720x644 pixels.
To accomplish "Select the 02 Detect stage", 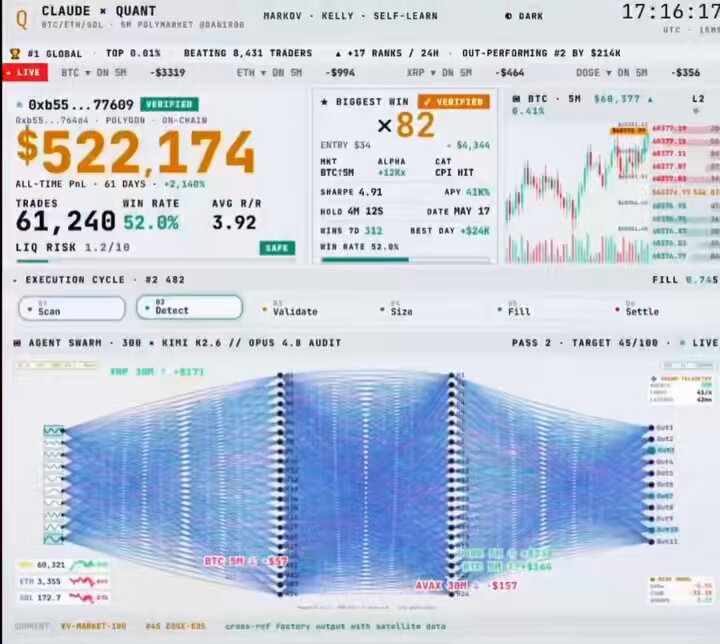I will tap(189, 307).
